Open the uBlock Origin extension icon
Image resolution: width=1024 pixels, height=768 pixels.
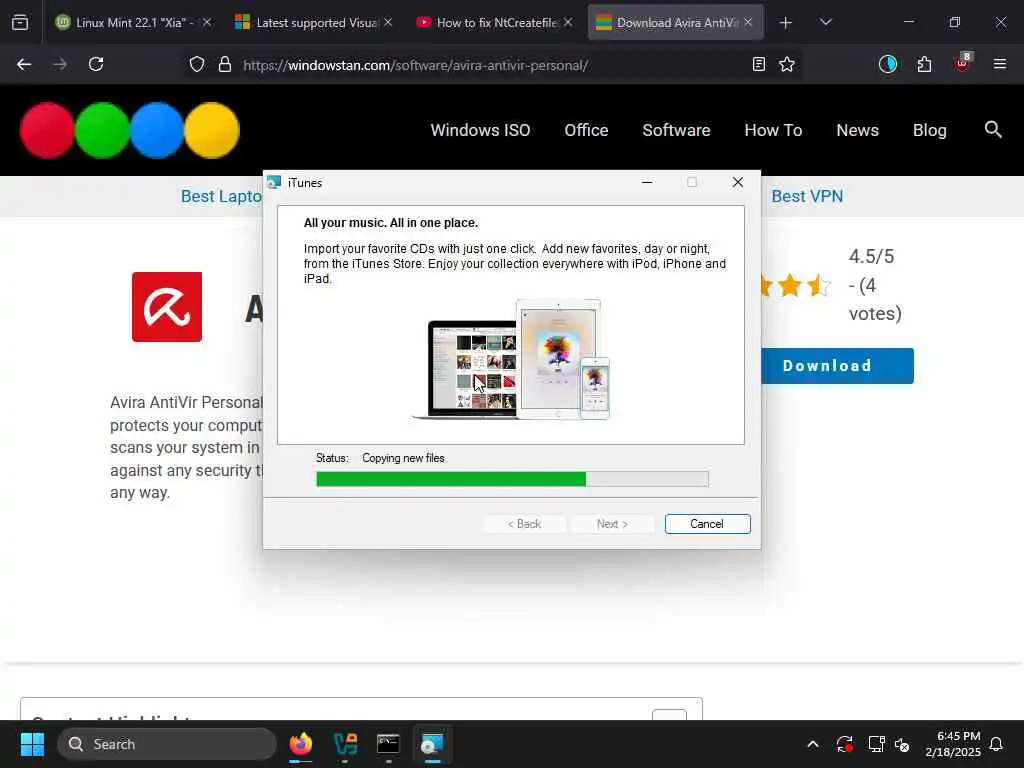962,63
